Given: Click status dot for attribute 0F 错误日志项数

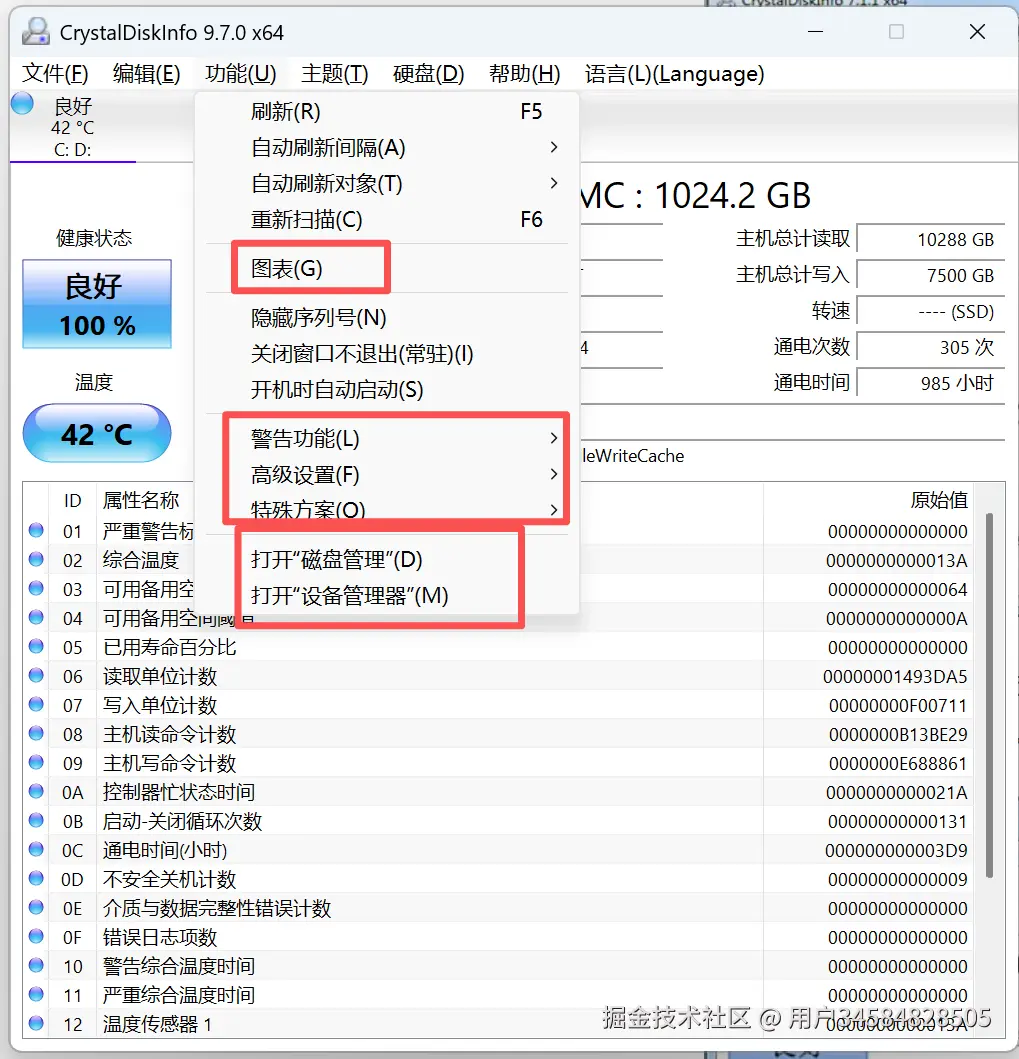Looking at the screenshot, I should pos(36,936).
